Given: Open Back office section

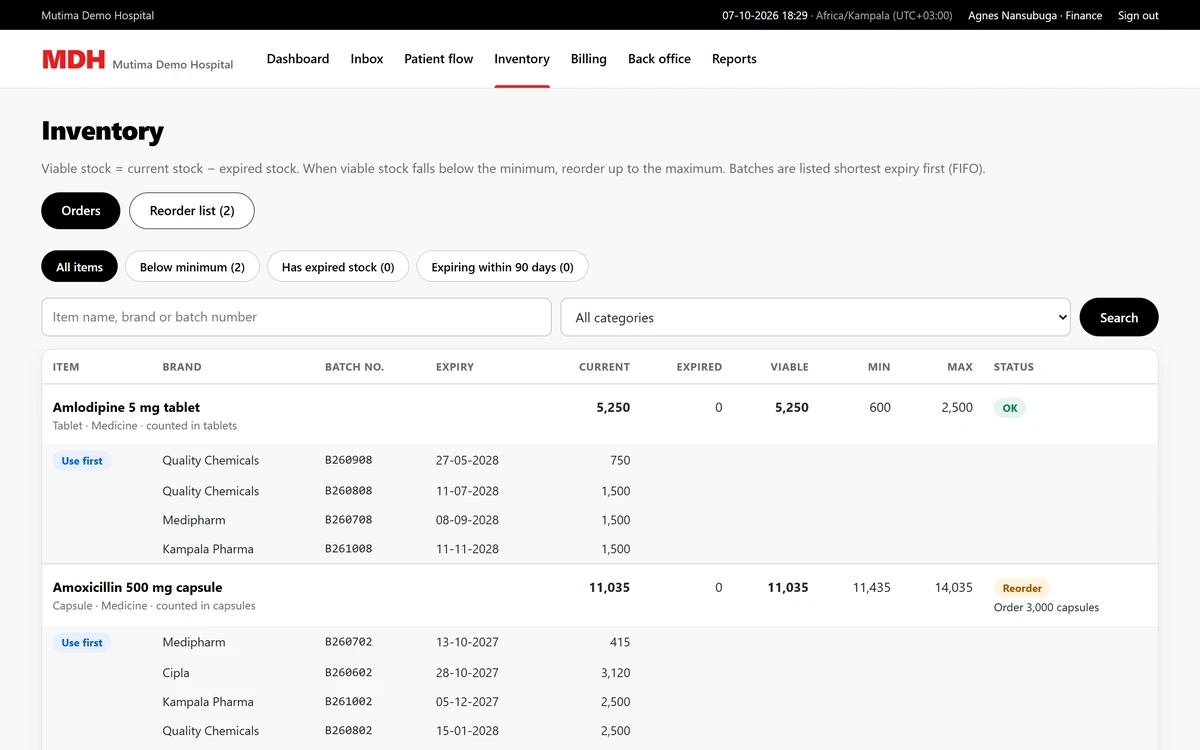Looking at the screenshot, I should coord(659,59).
